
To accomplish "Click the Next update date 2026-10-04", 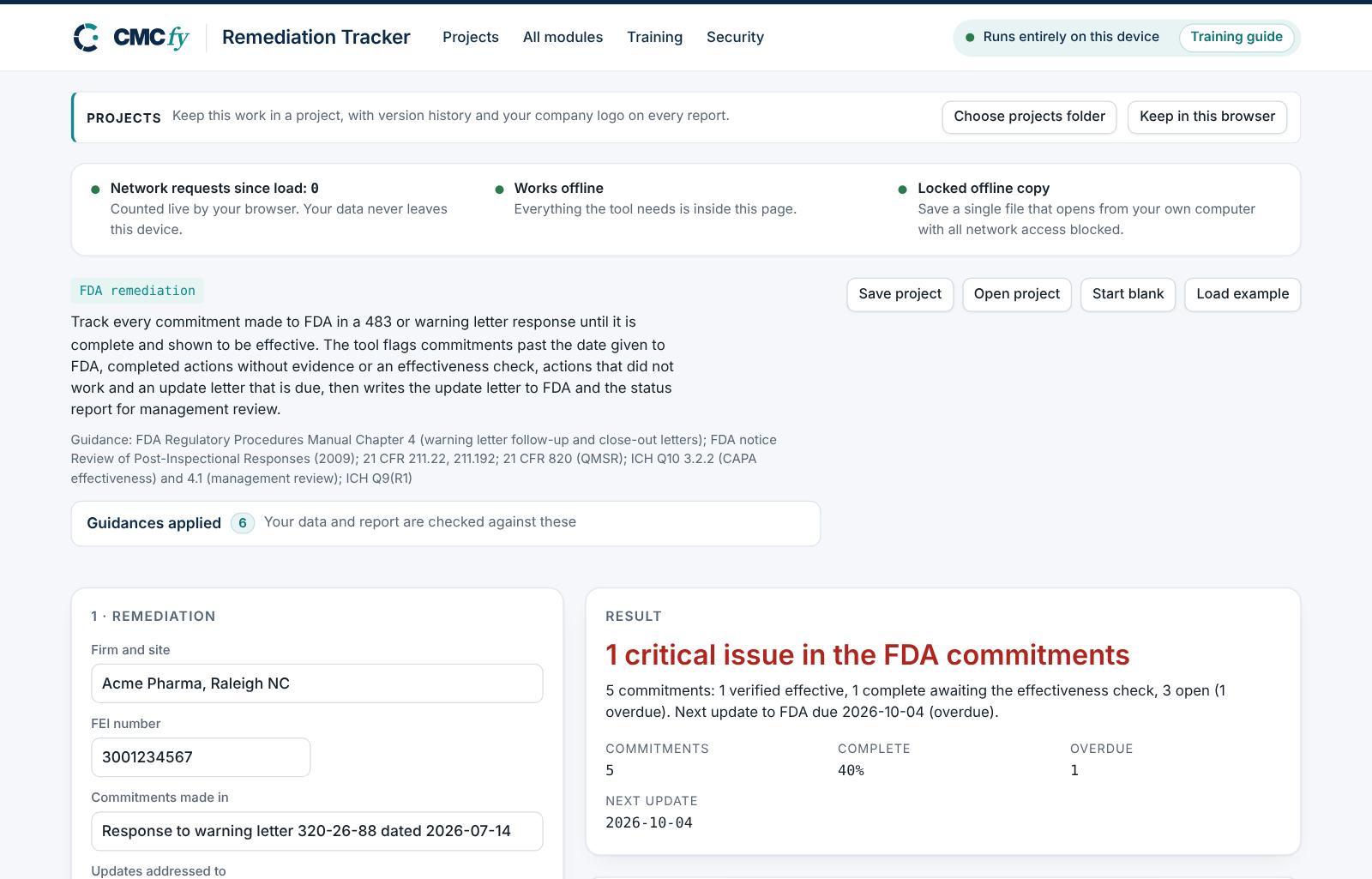I will [649, 822].
